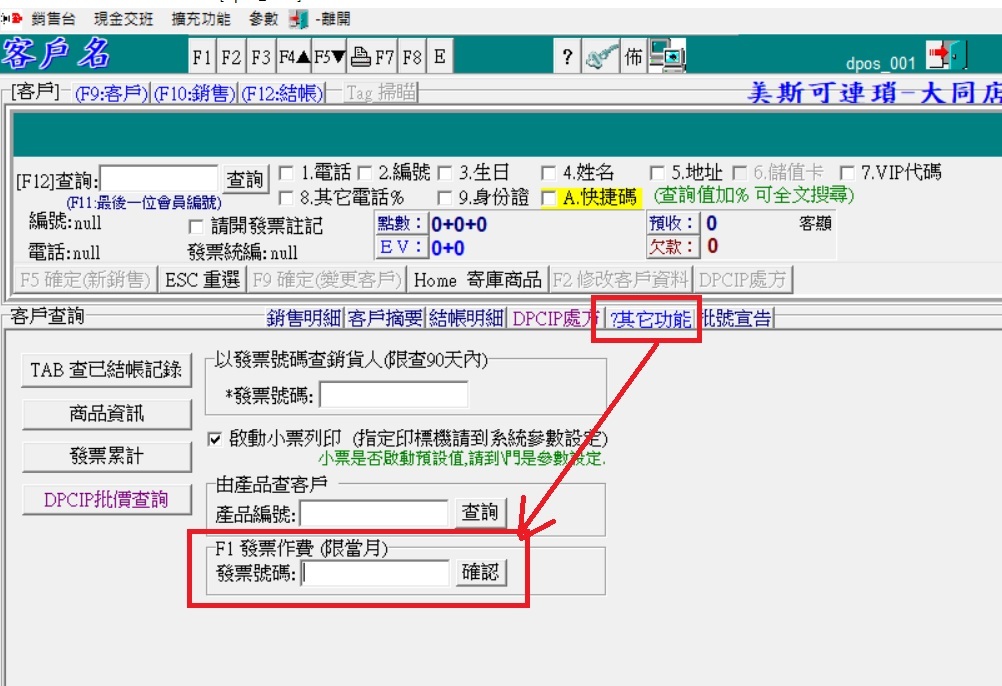Click the 發票號碼 field under F1 發票作廢

(x=375, y=573)
